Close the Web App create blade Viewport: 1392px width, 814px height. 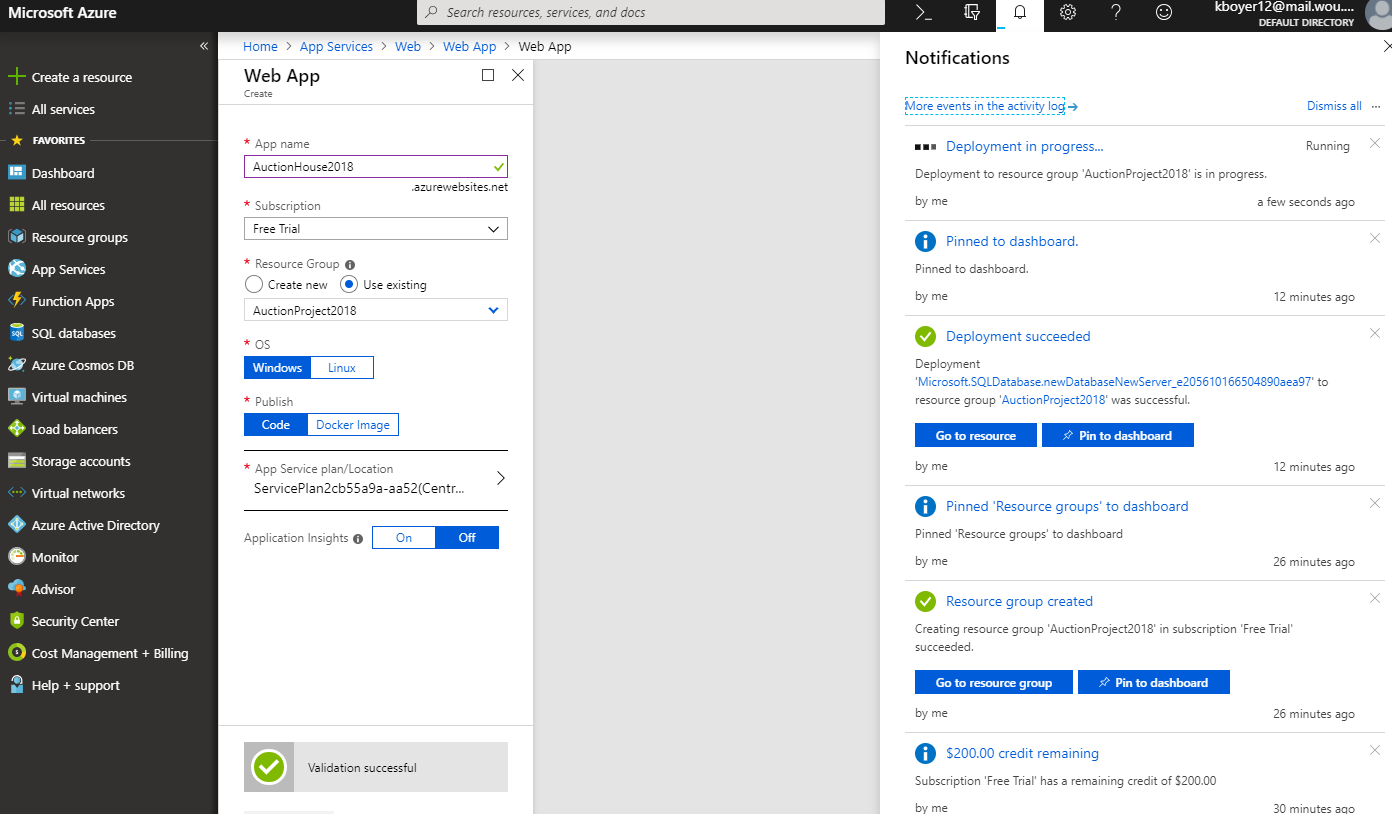[x=518, y=75]
